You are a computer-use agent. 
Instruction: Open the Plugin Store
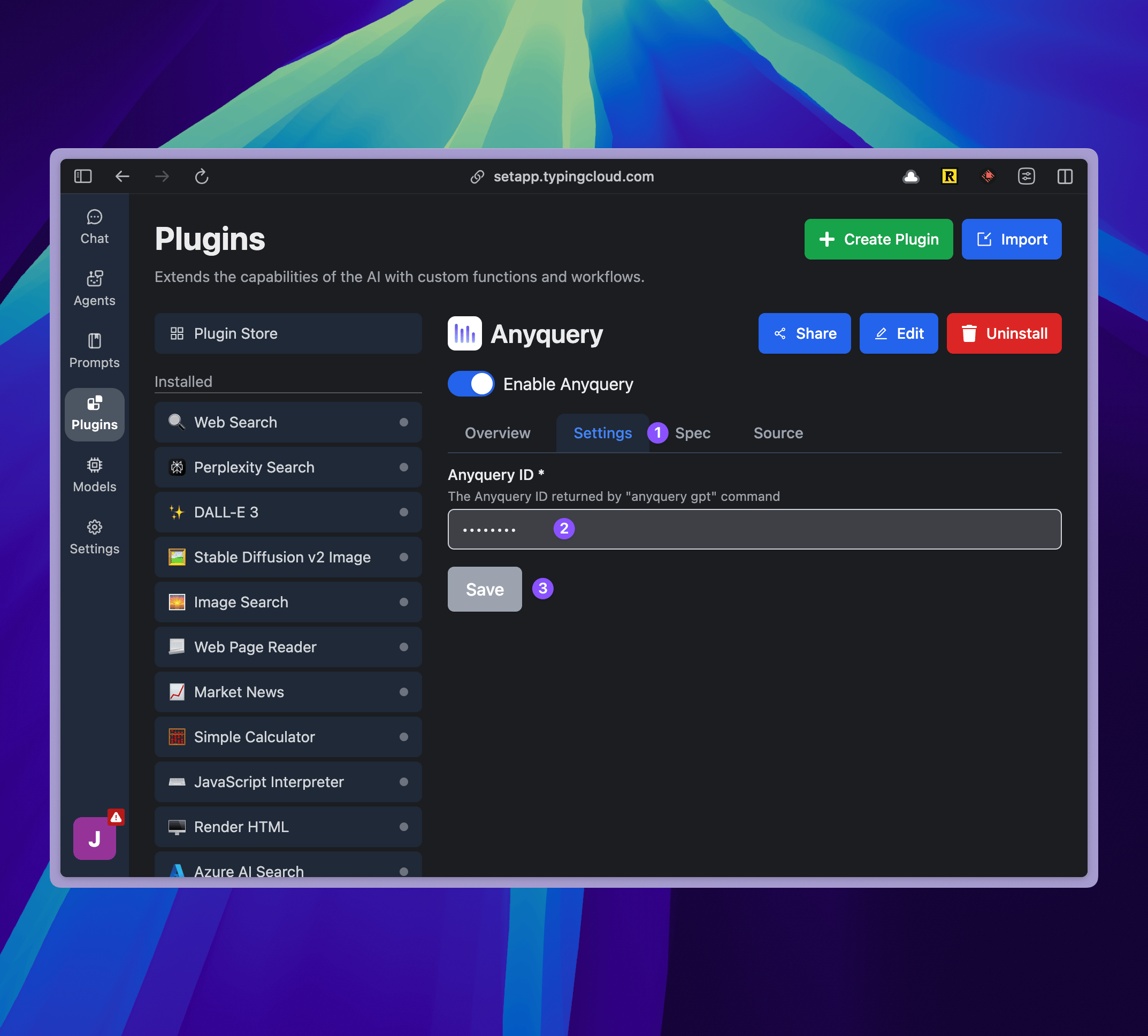coord(288,333)
